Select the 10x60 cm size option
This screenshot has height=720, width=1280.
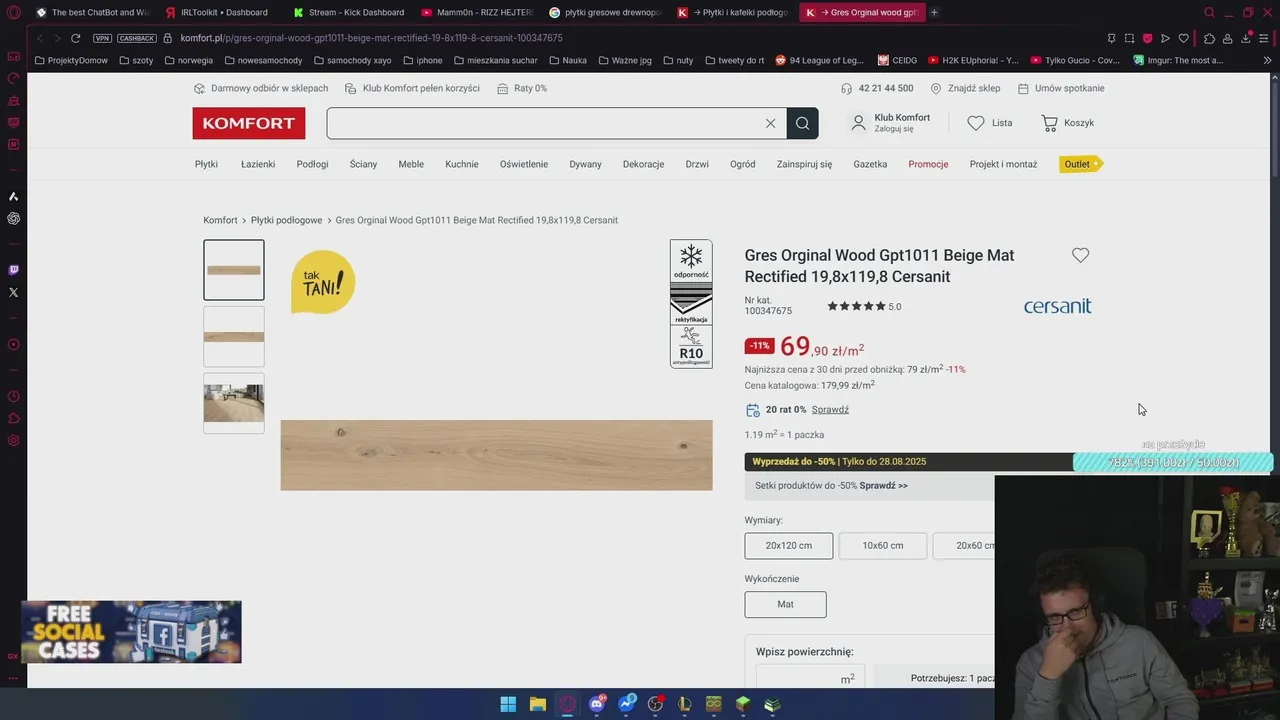(x=883, y=546)
